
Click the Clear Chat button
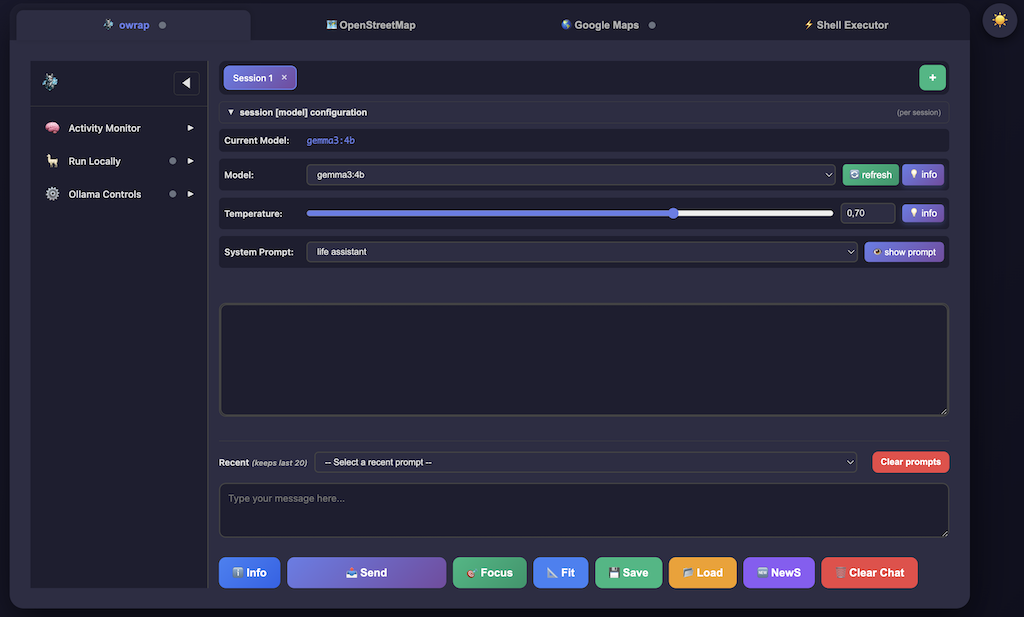click(869, 572)
